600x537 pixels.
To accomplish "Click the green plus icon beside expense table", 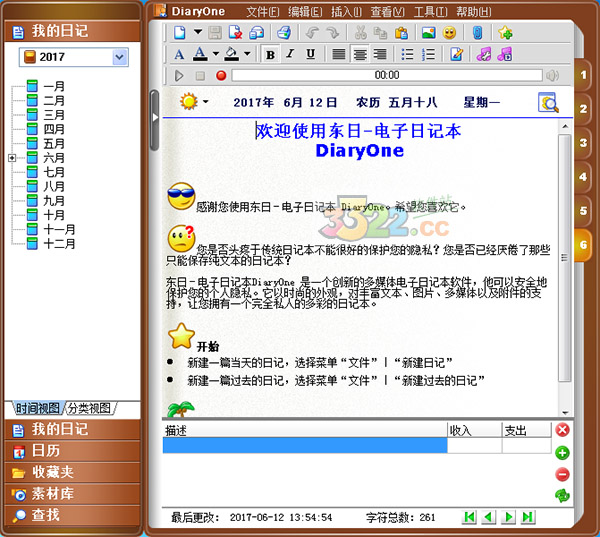I will pos(562,452).
